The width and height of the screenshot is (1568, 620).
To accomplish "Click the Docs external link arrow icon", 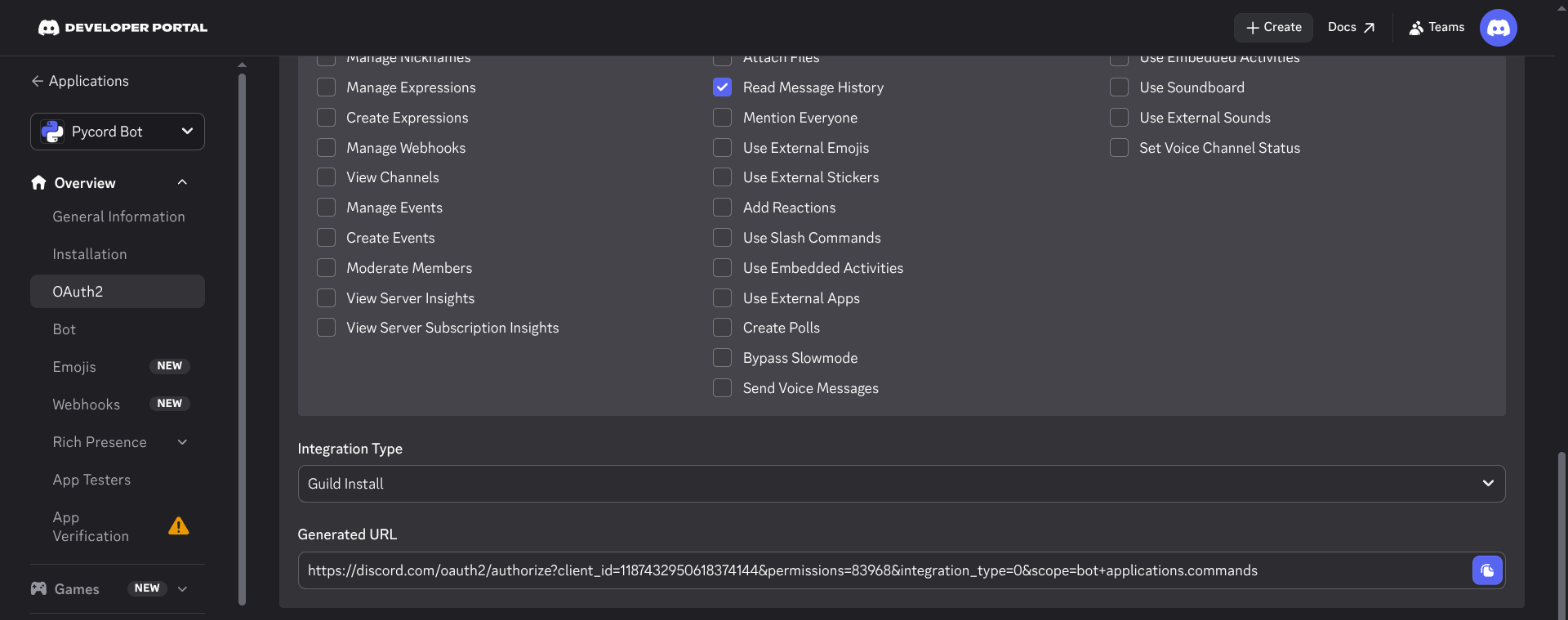I will point(1369,28).
